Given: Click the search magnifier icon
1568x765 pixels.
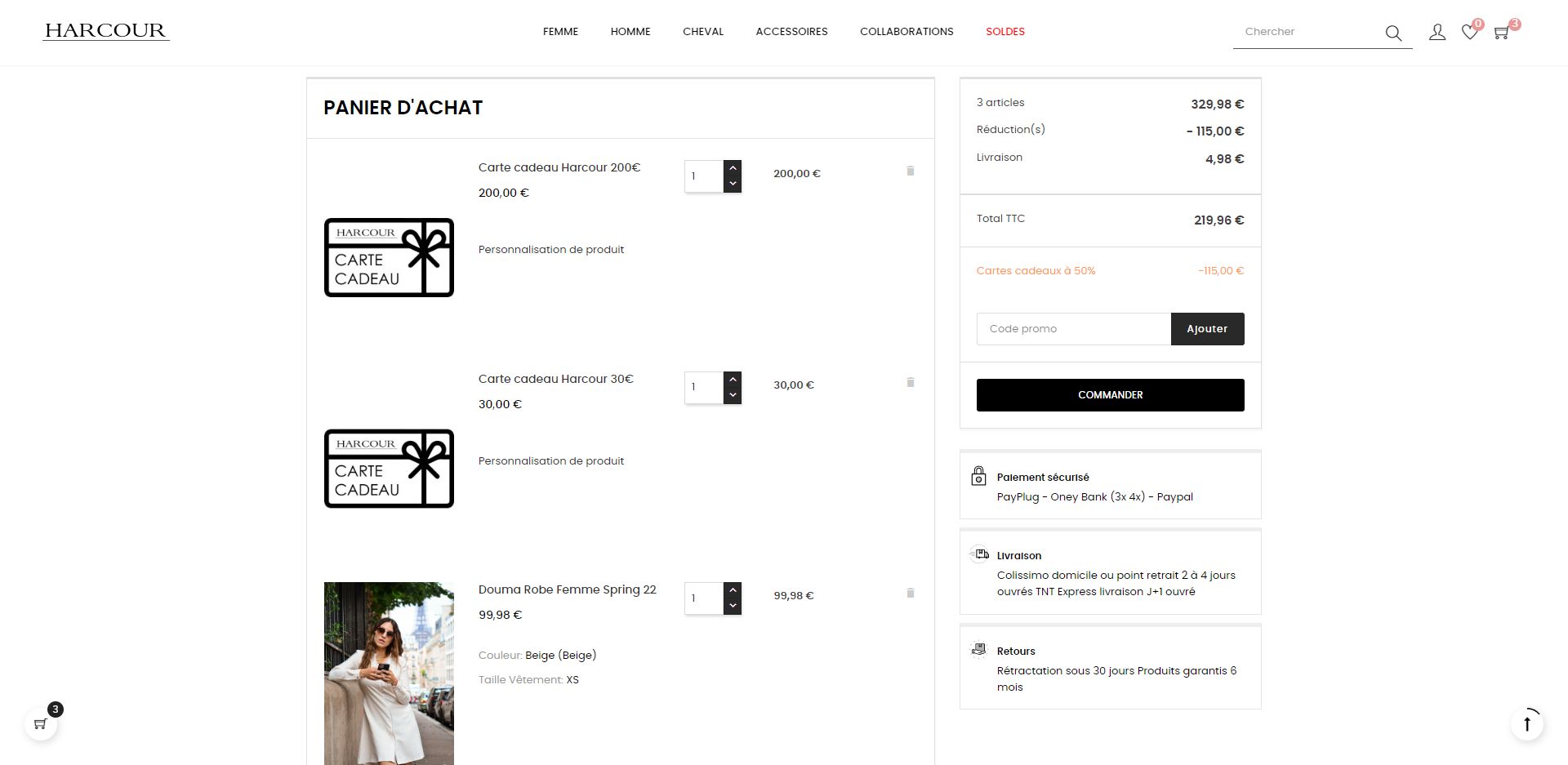Looking at the screenshot, I should tap(1393, 33).
